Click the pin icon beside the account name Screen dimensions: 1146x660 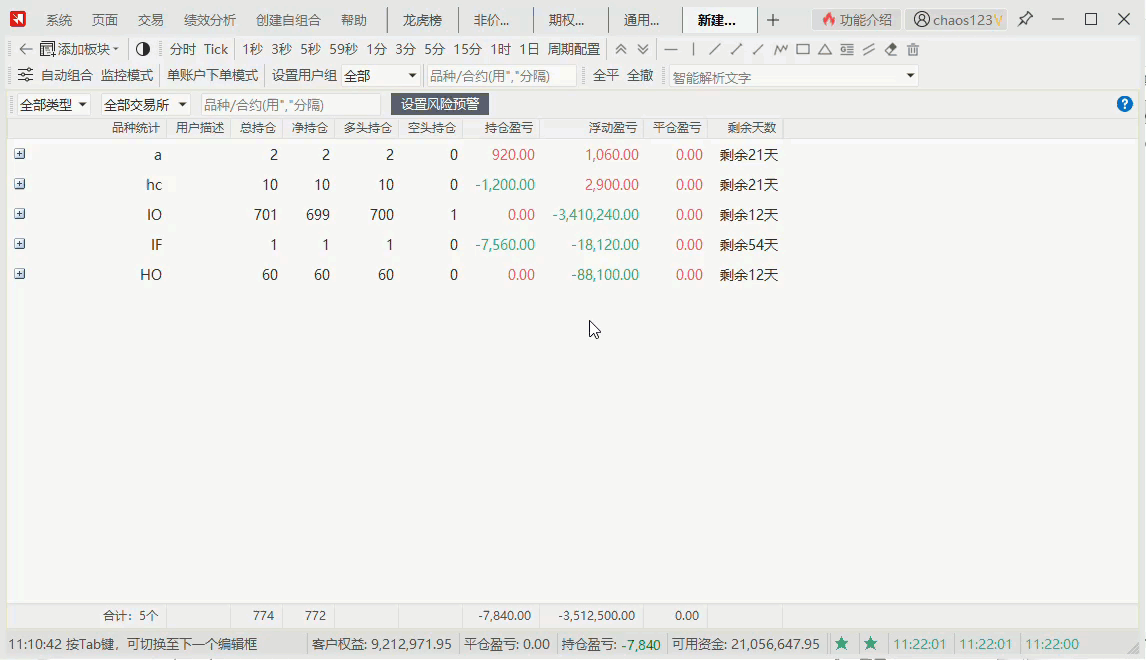(1026, 18)
